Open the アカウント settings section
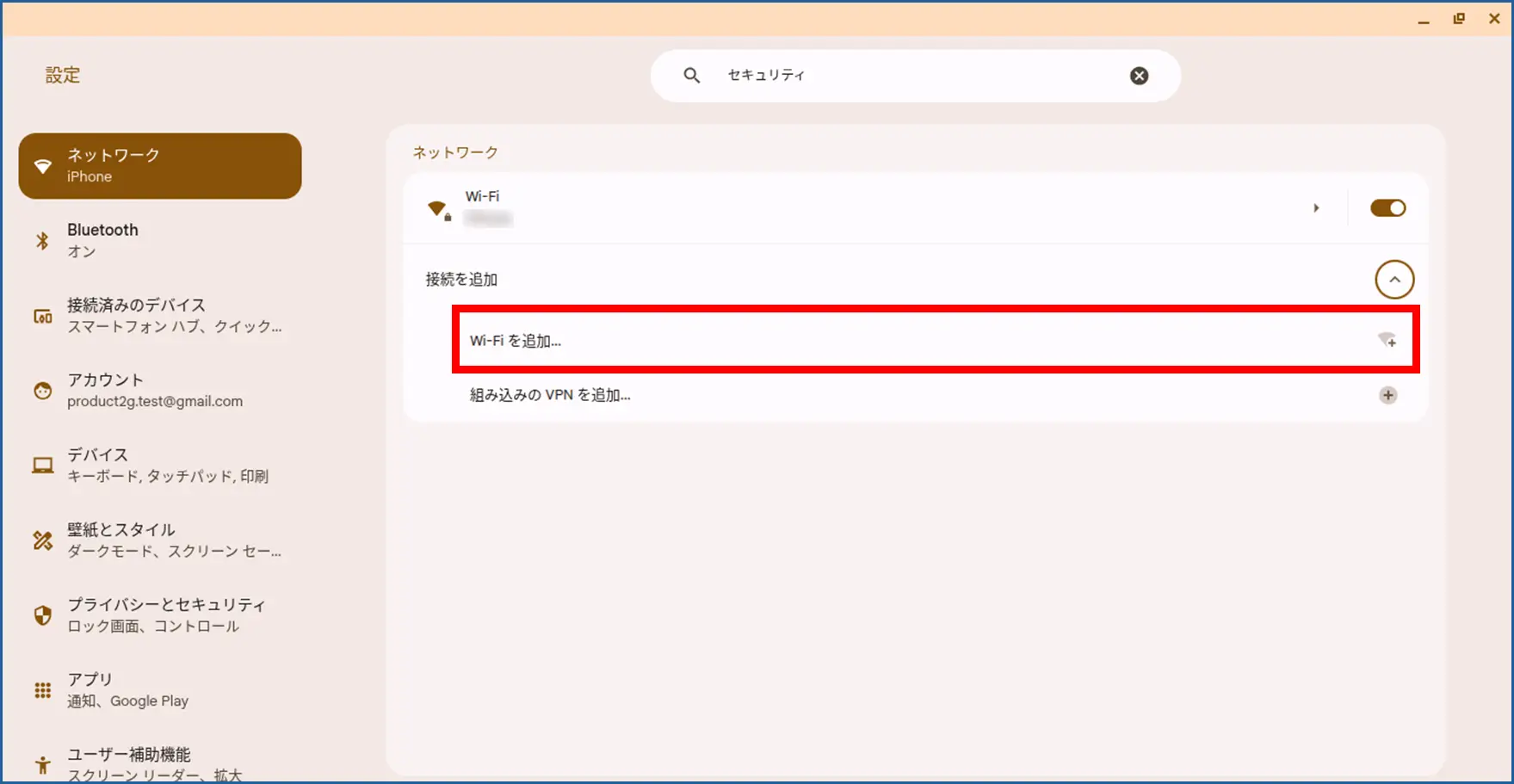Image resolution: width=1514 pixels, height=784 pixels. tap(155, 391)
